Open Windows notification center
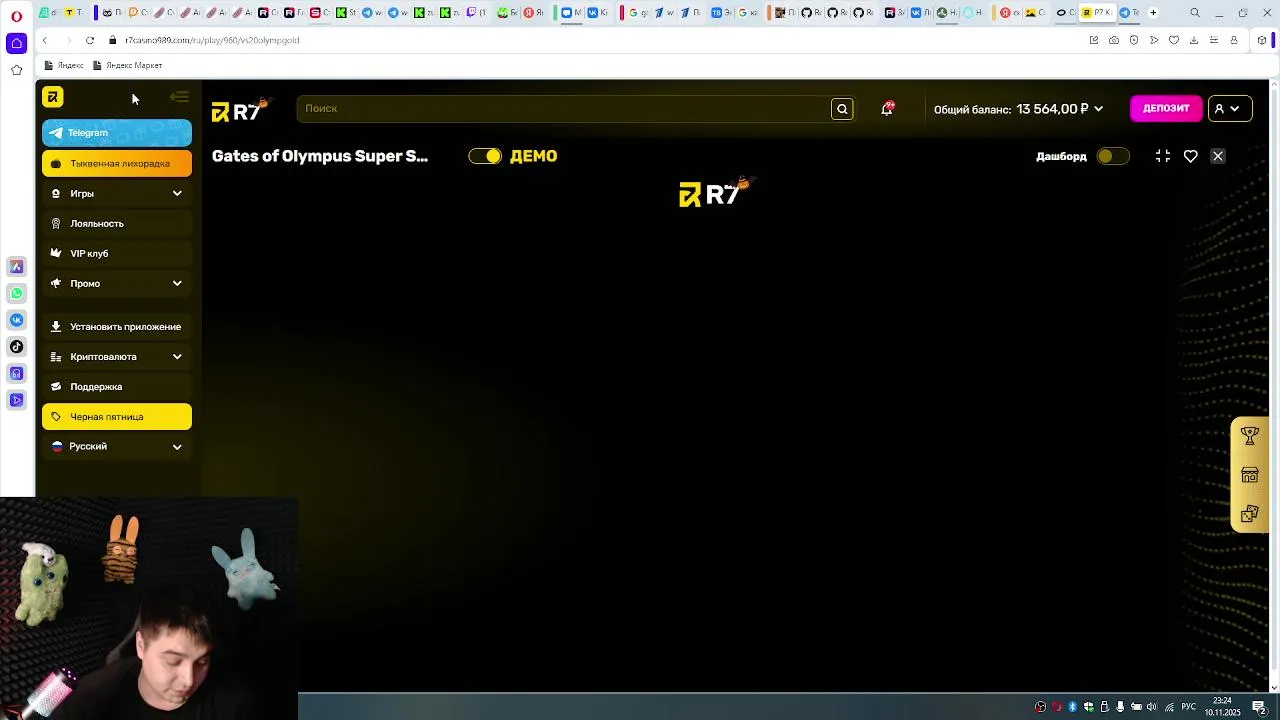This screenshot has height=720, width=1280. 1260,707
